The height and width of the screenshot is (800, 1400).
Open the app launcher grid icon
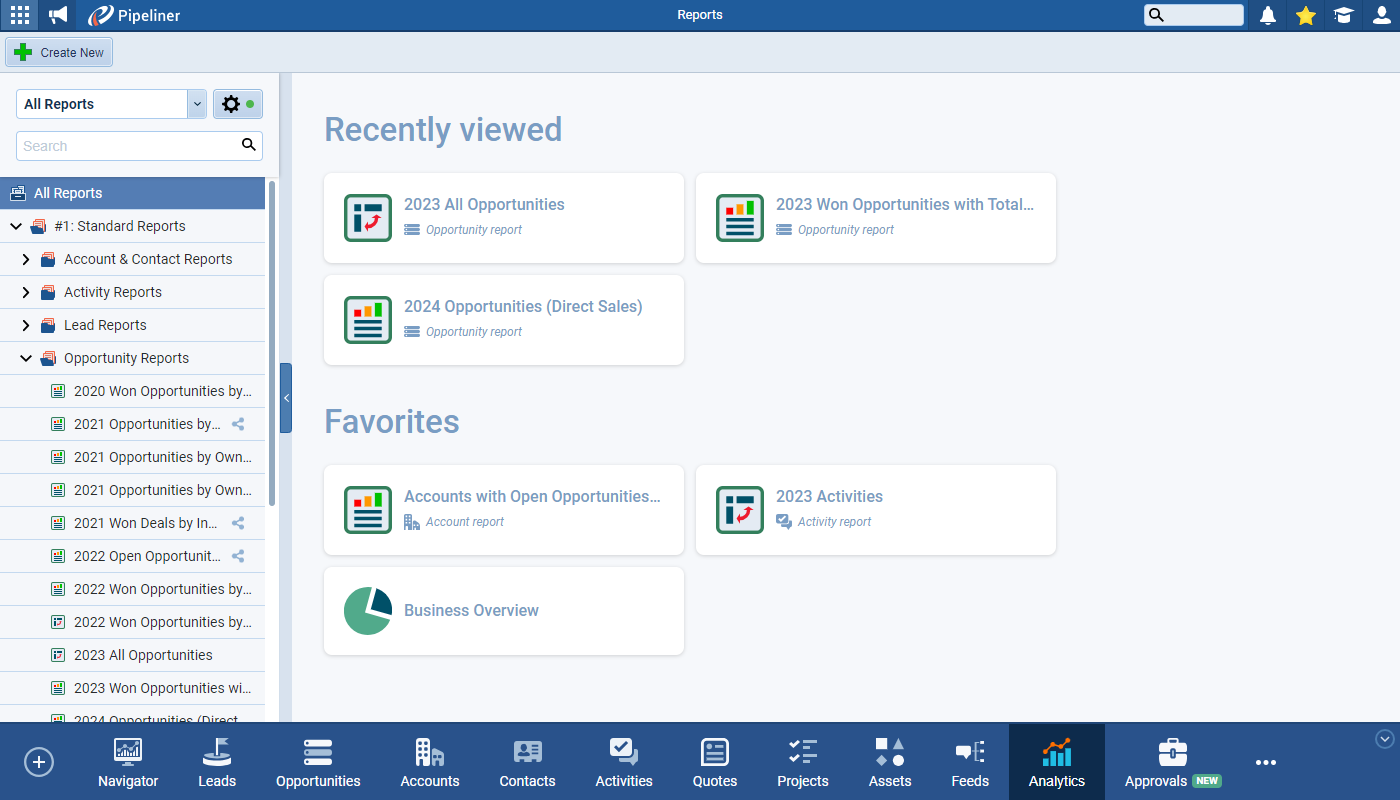pyautogui.click(x=19, y=15)
